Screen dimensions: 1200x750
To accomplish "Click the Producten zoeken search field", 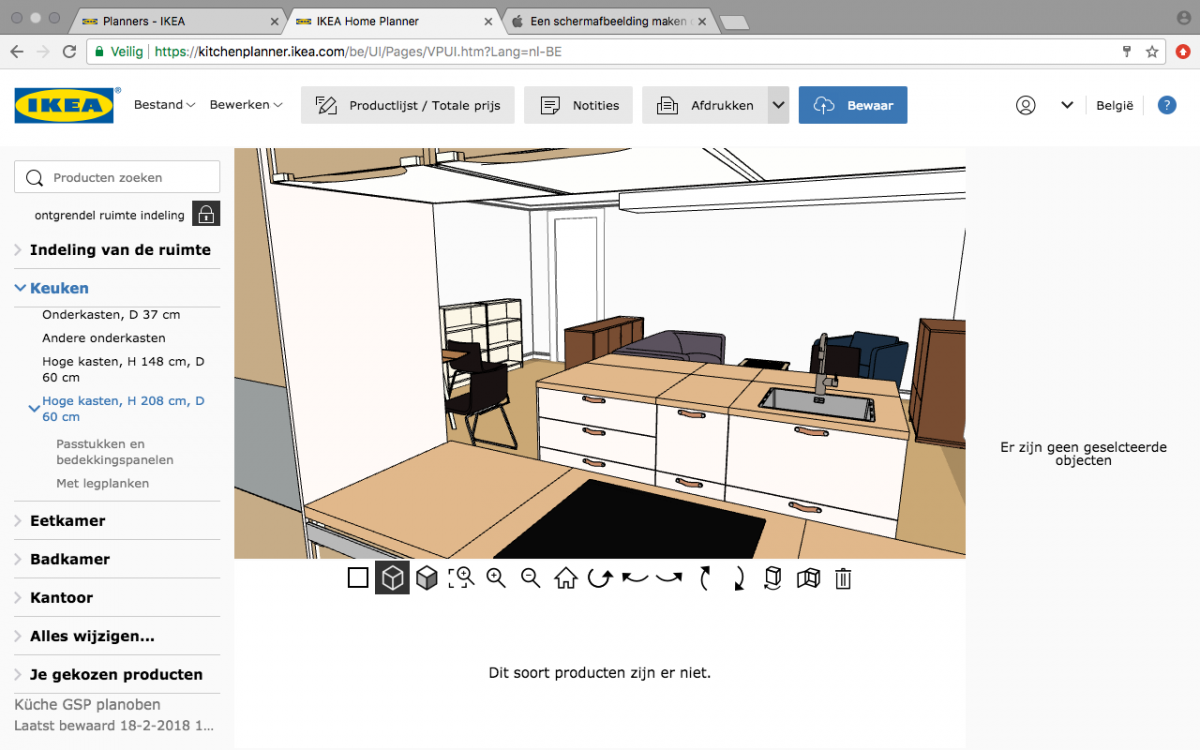I will (x=117, y=177).
